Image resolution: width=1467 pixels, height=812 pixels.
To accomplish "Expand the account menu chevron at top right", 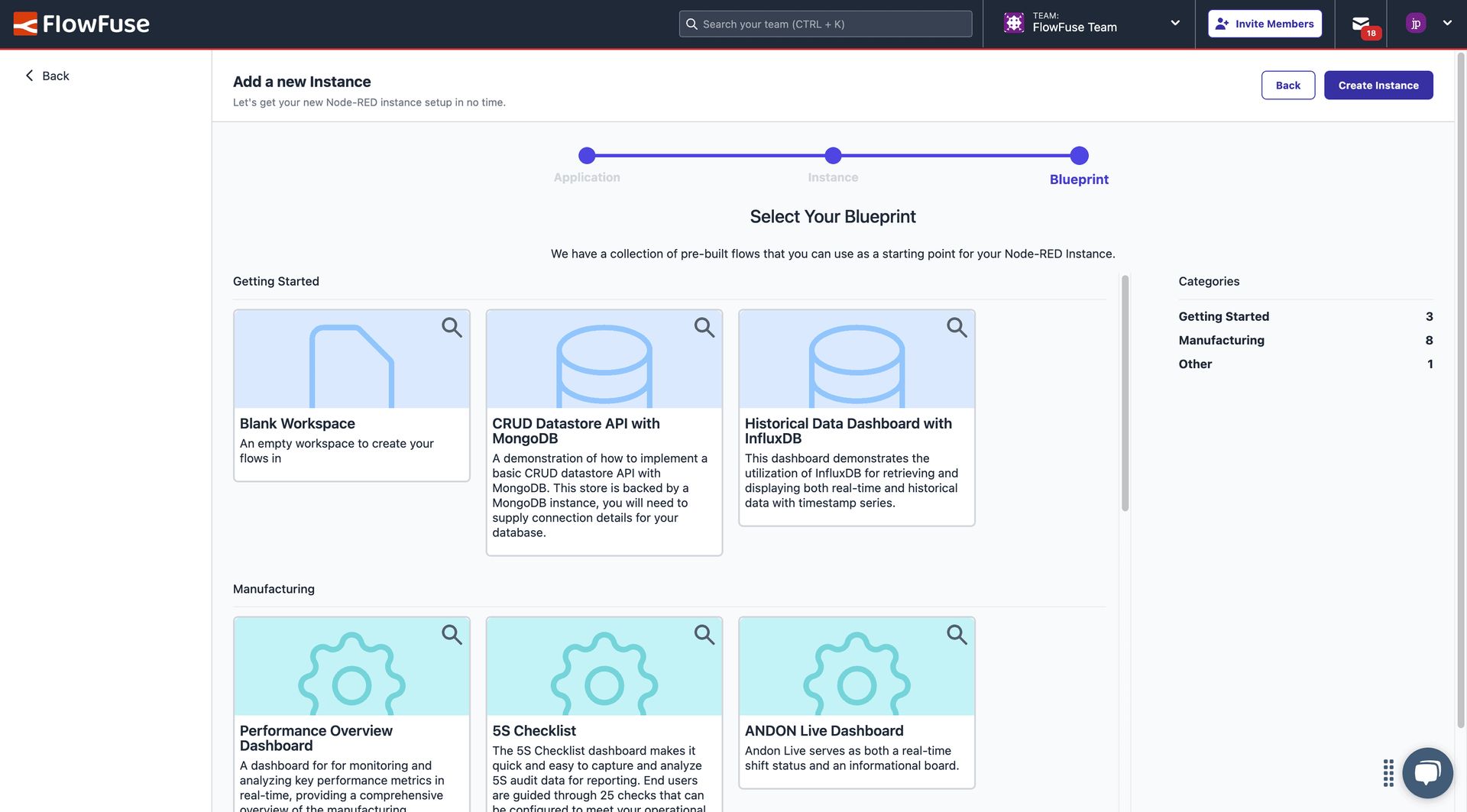I will point(1448,22).
